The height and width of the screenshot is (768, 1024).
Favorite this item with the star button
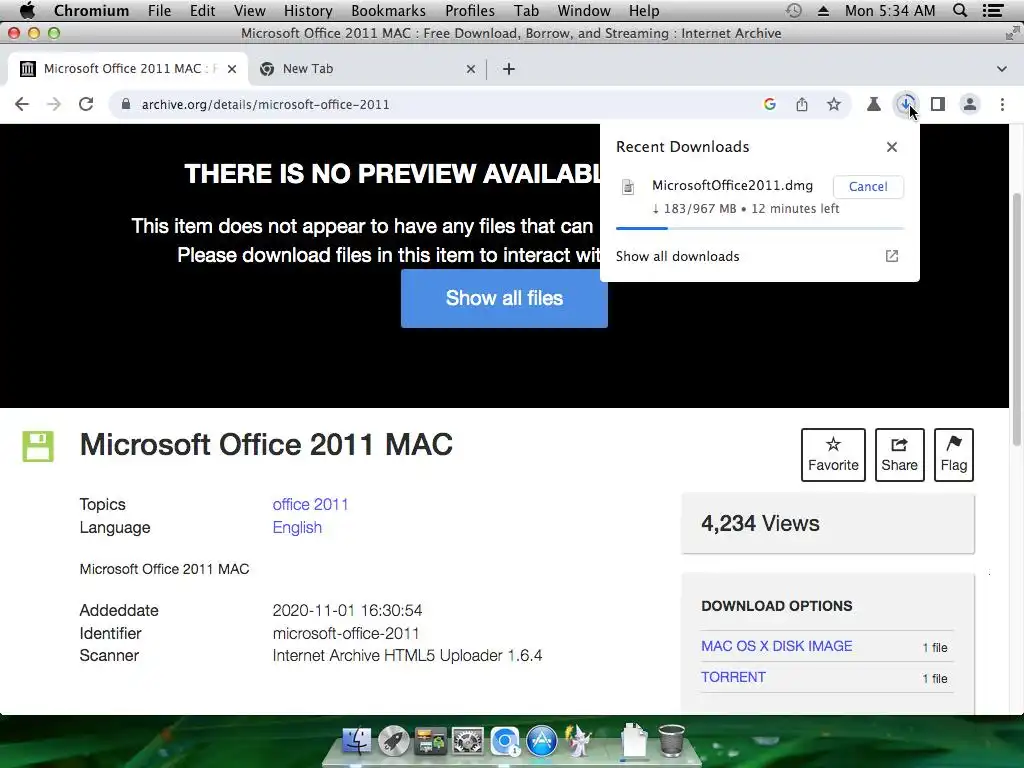[833, 455]
